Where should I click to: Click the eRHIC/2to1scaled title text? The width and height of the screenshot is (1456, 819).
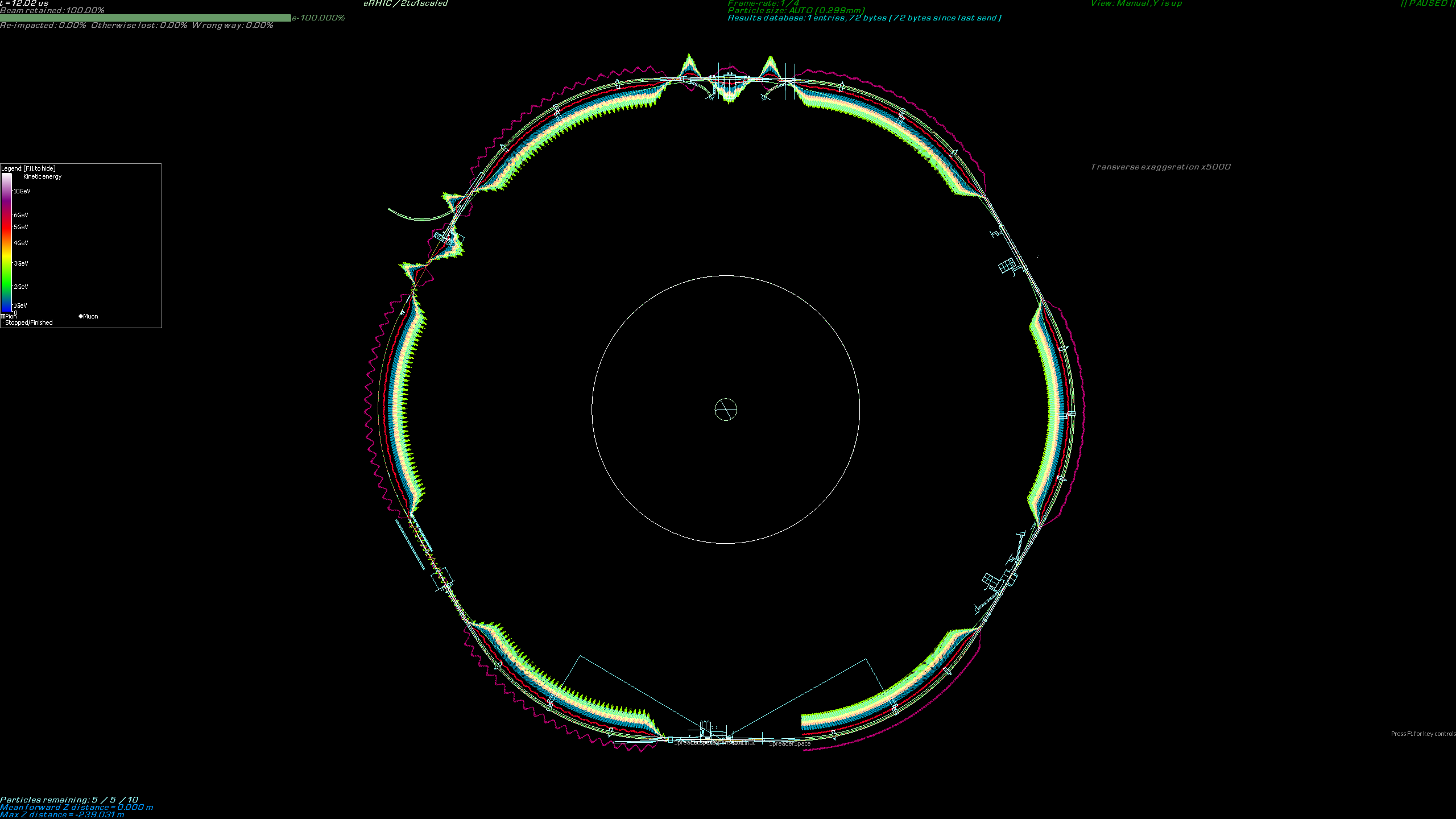(406, 3)
